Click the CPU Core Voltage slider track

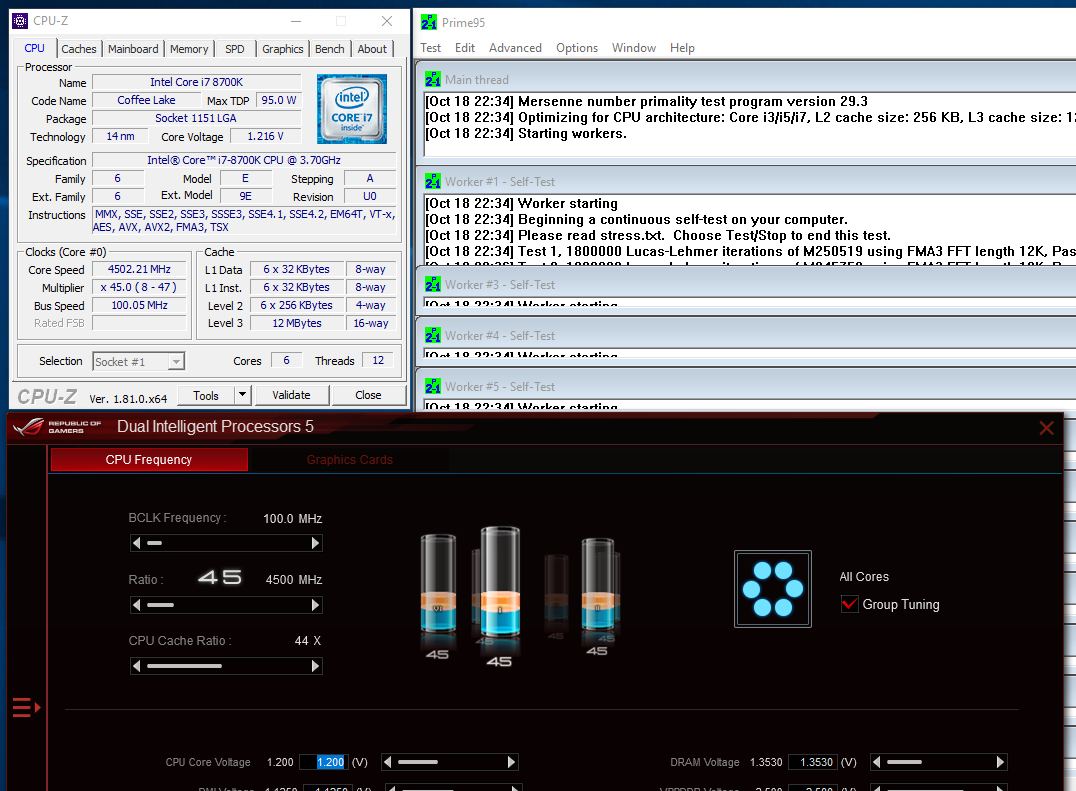click(449, 762)
